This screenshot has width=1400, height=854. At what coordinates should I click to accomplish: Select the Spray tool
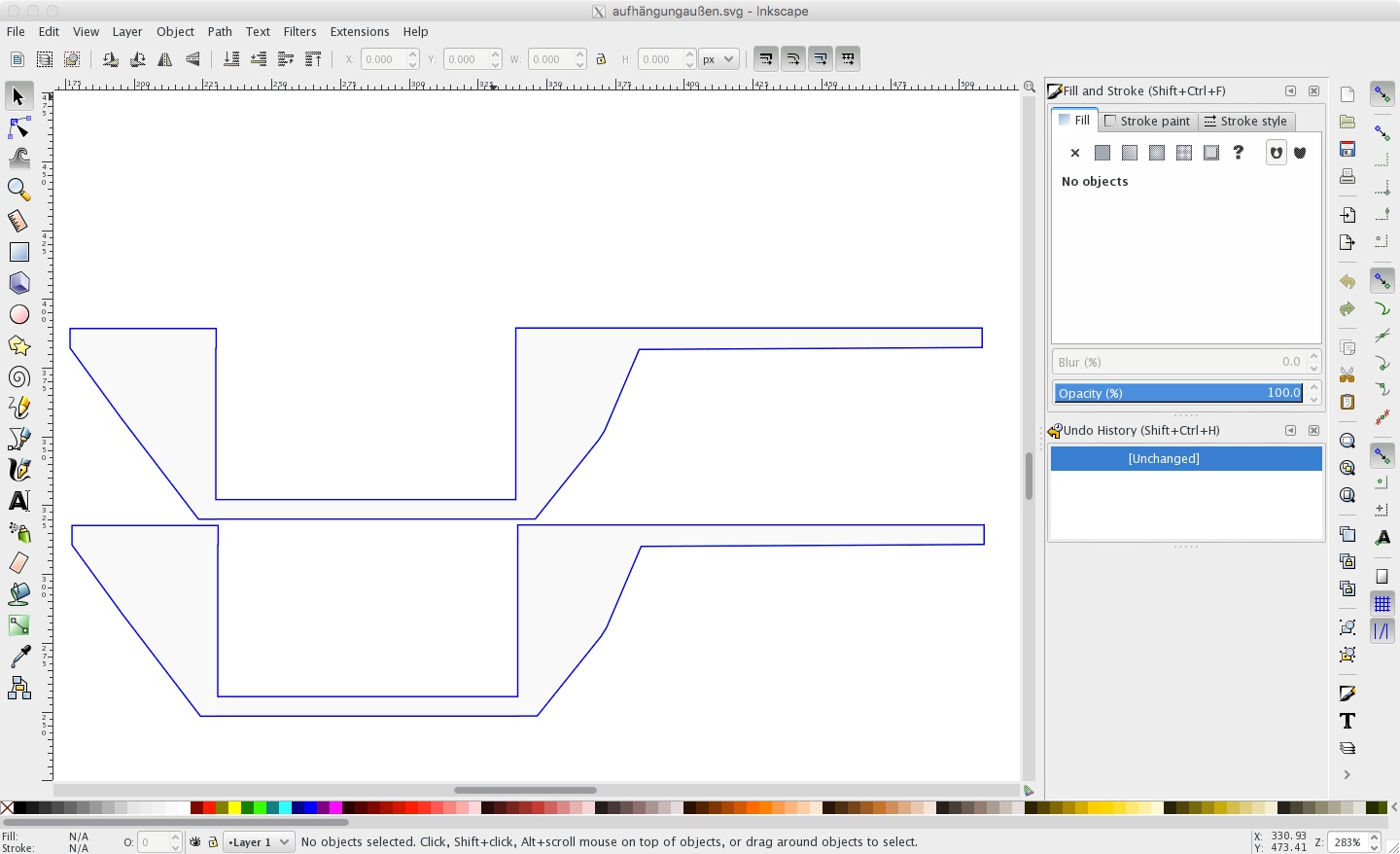(18, 532)
